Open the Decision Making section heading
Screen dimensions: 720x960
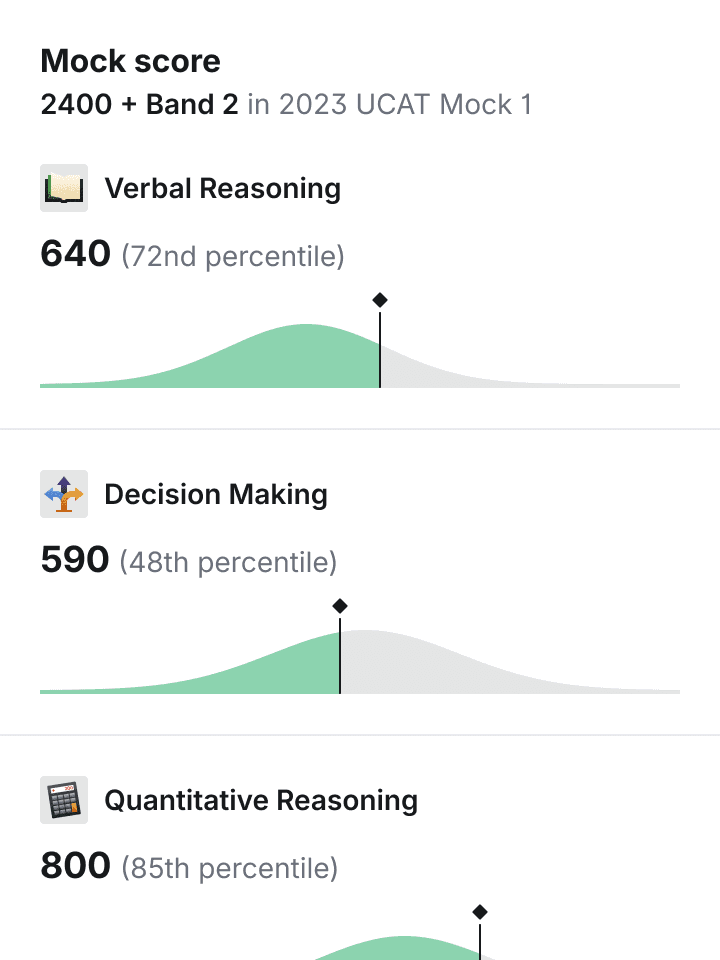(x=216, y=495)
